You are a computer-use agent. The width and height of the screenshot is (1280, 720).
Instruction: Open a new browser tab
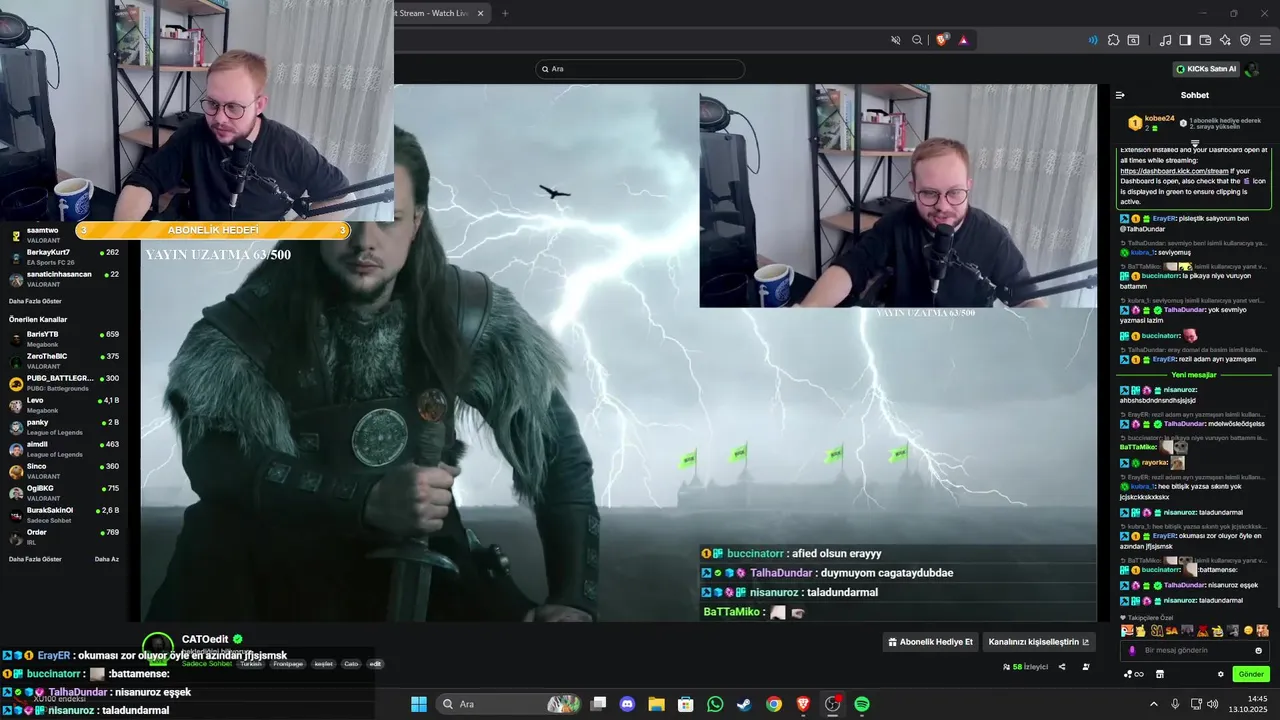(505, 13)
